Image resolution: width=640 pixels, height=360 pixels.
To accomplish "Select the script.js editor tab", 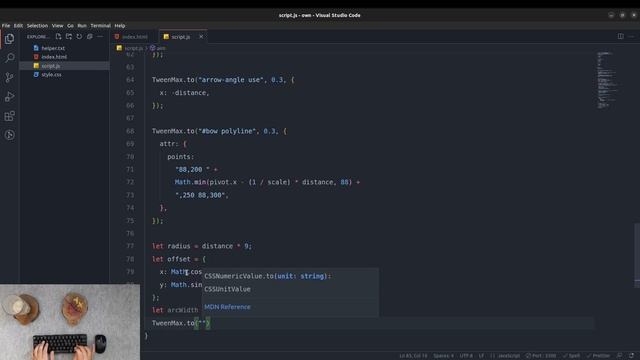I will pos(183,37).
